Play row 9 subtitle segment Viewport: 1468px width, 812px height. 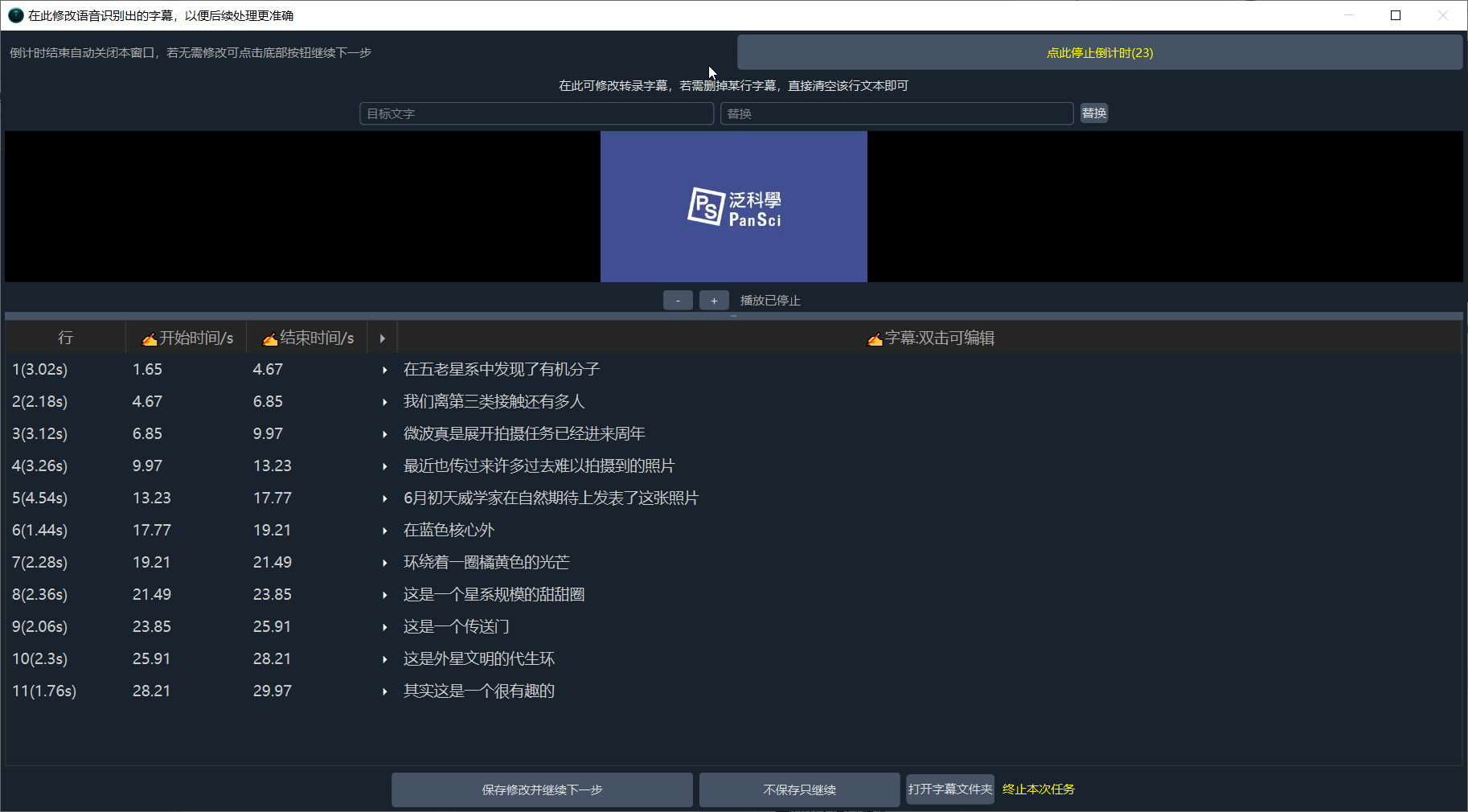pos(385,627)
